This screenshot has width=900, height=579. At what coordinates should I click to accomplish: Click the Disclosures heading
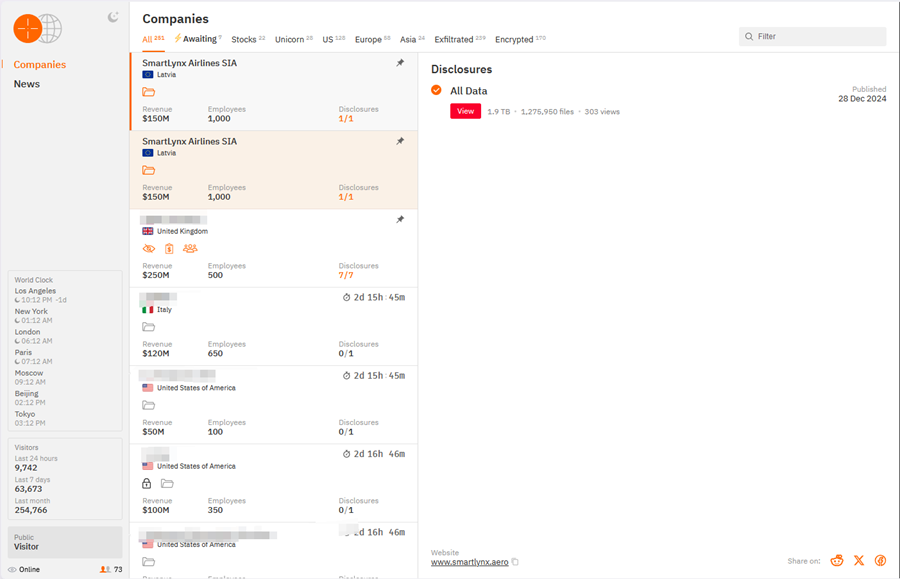pos(461,69)
